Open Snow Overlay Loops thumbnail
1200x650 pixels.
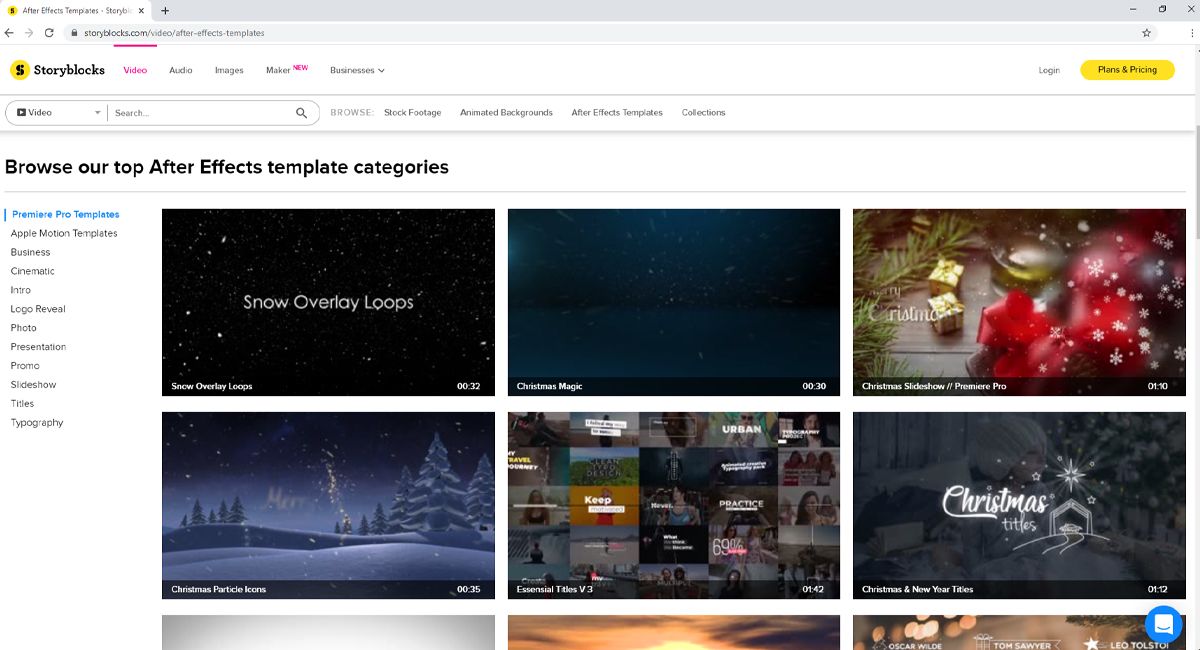pos(328,301)
